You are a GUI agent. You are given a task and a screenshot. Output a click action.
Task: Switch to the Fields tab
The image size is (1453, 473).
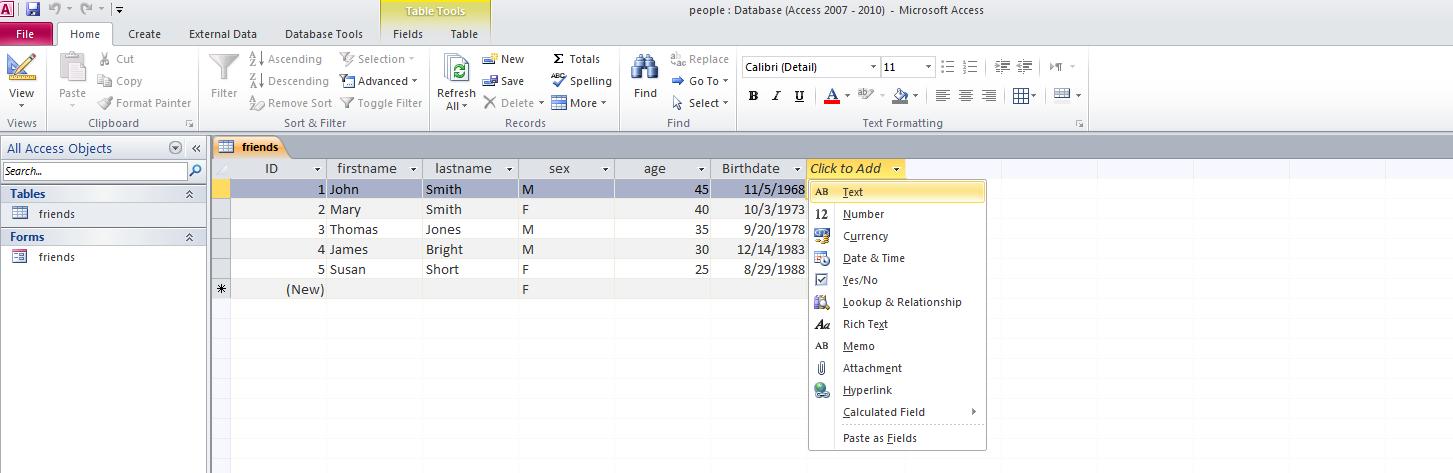coord(408,34)
